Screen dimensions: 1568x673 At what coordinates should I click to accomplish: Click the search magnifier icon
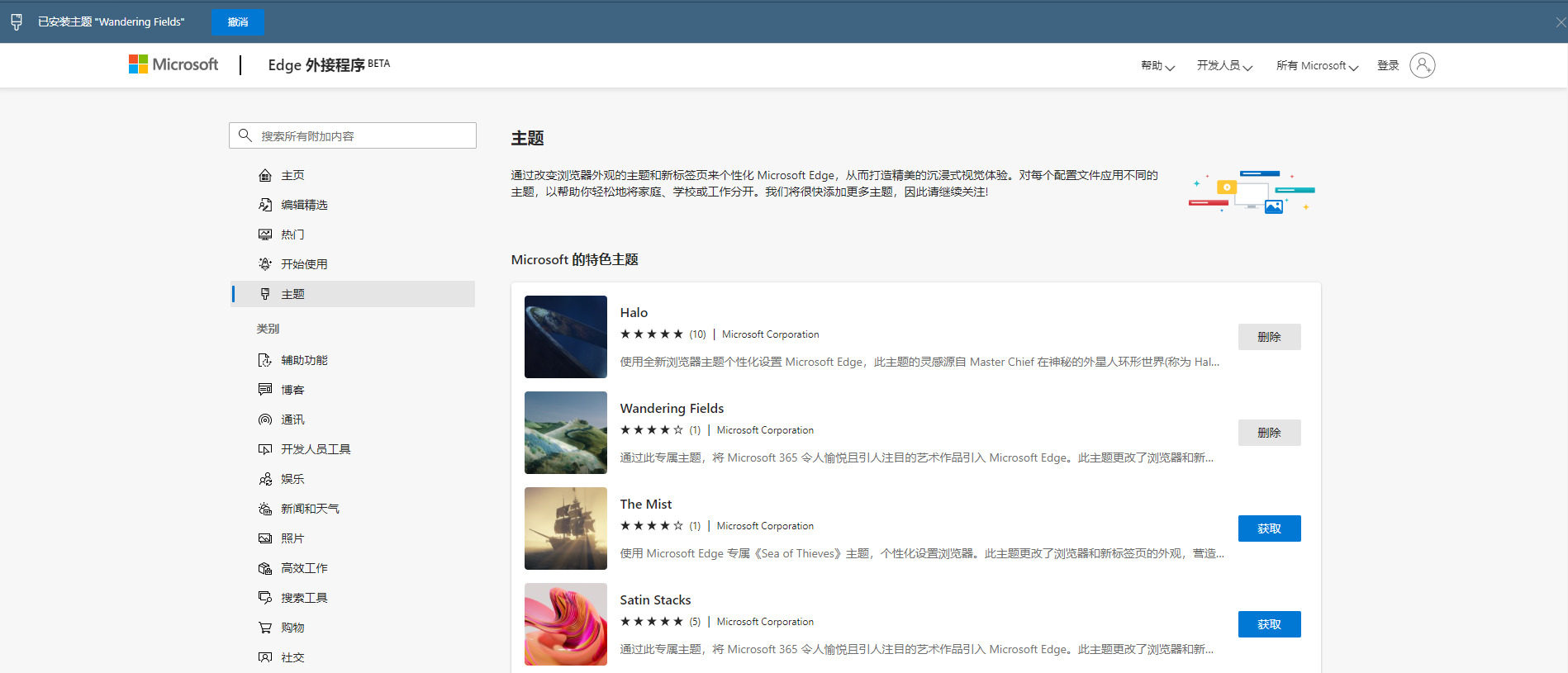click(x=245, y=135)
